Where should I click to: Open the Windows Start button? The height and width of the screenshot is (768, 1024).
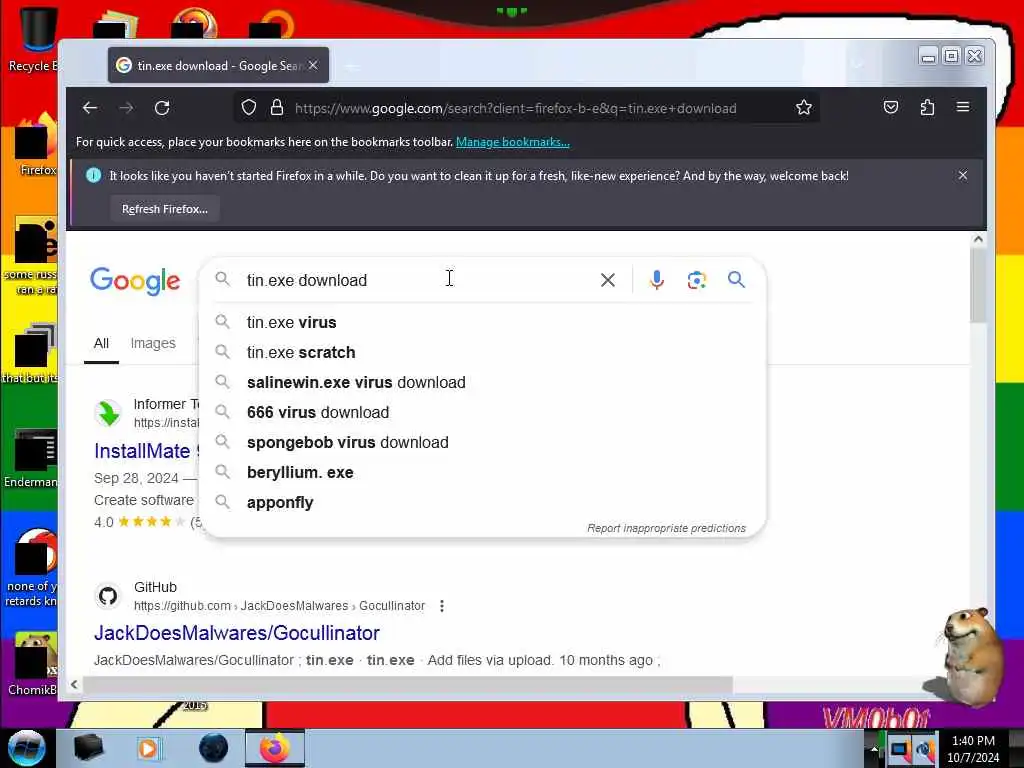(x=26, y=748)
